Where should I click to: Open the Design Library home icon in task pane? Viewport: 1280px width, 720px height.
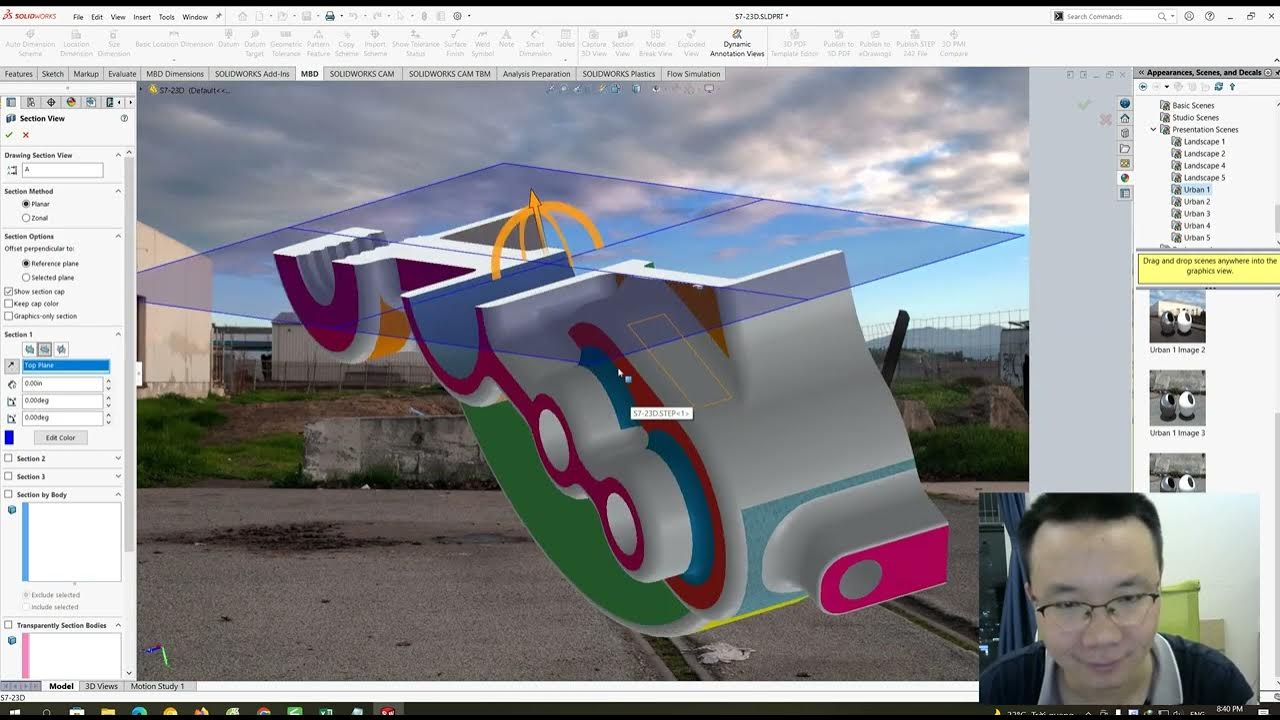pyautogui.click(x=1125, y=118)
